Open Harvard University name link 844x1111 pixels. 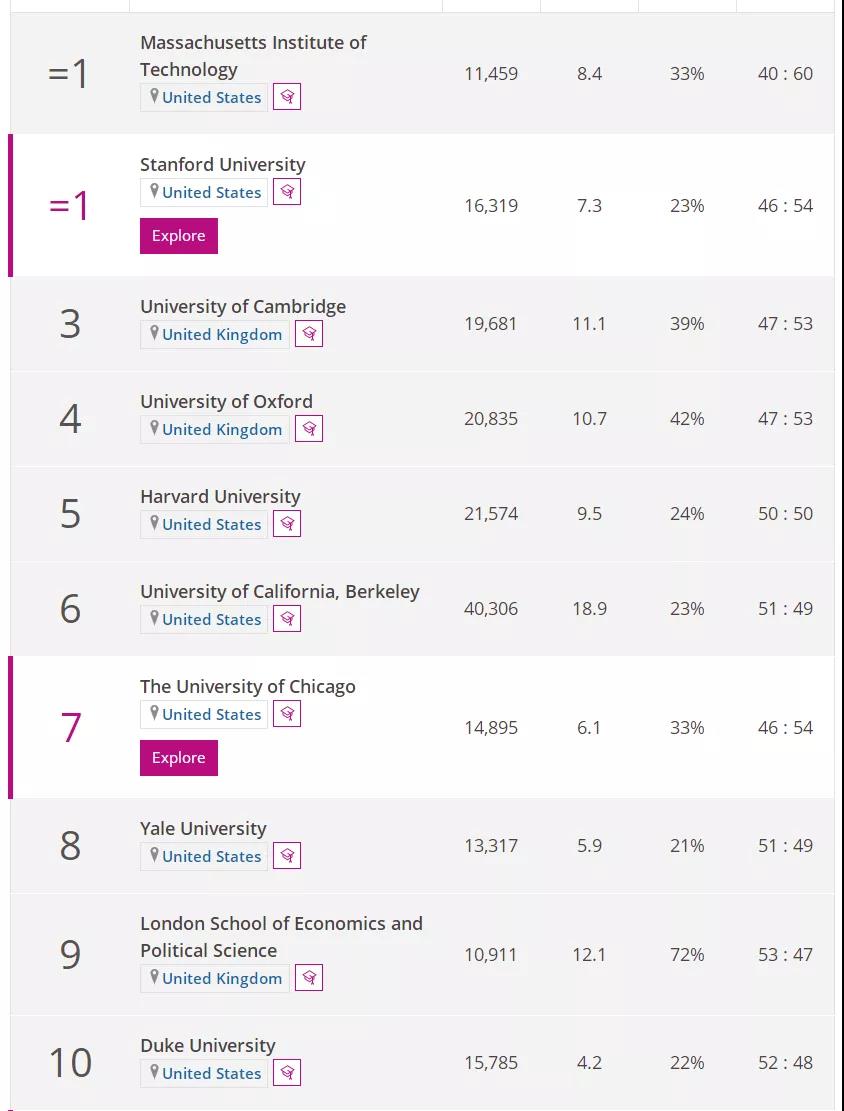pyautogui.click(x=220, y=496)
